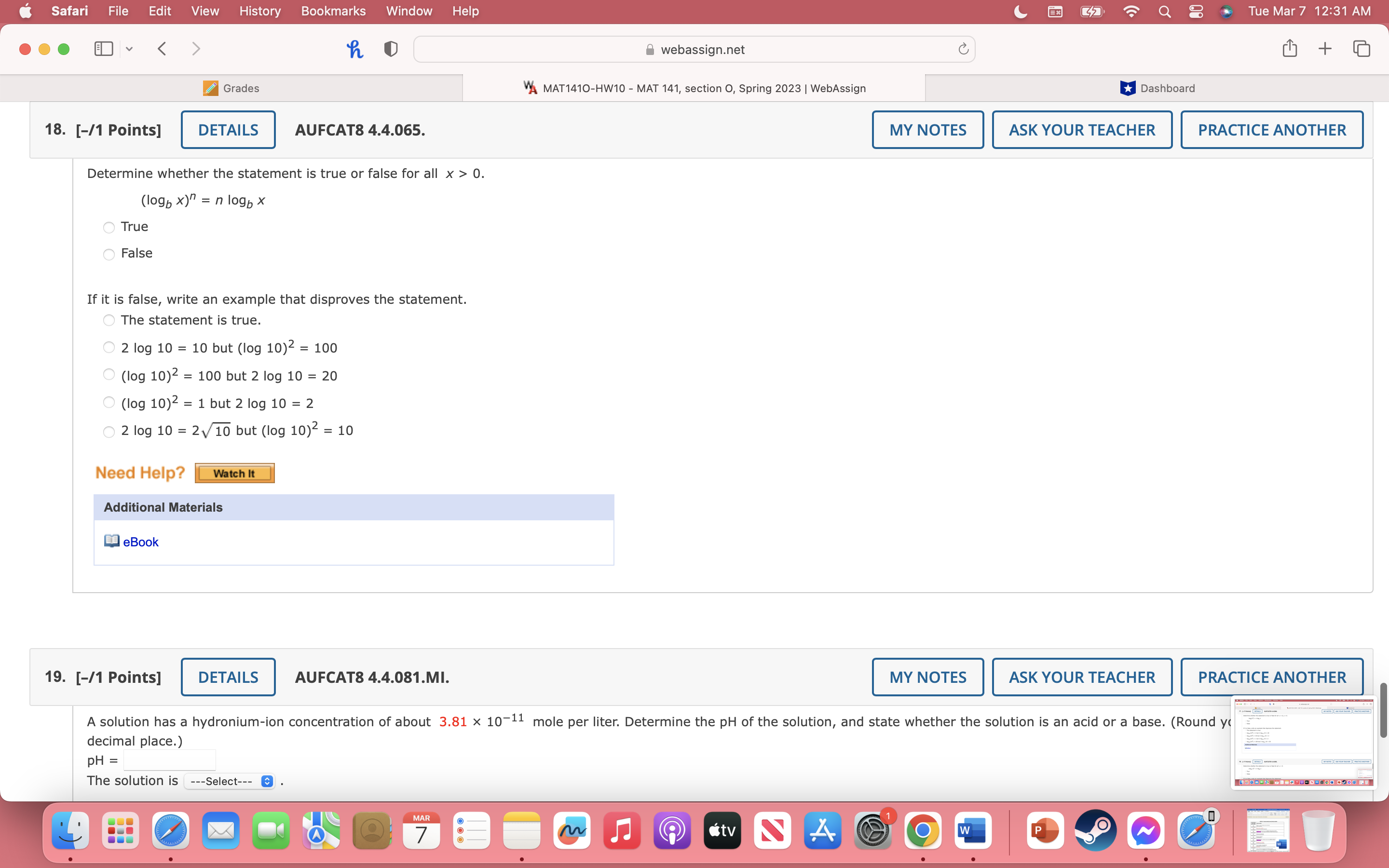Viewport: 1389px width, 868px height.
Task: Select the True radio button
Action: point(109,227)
